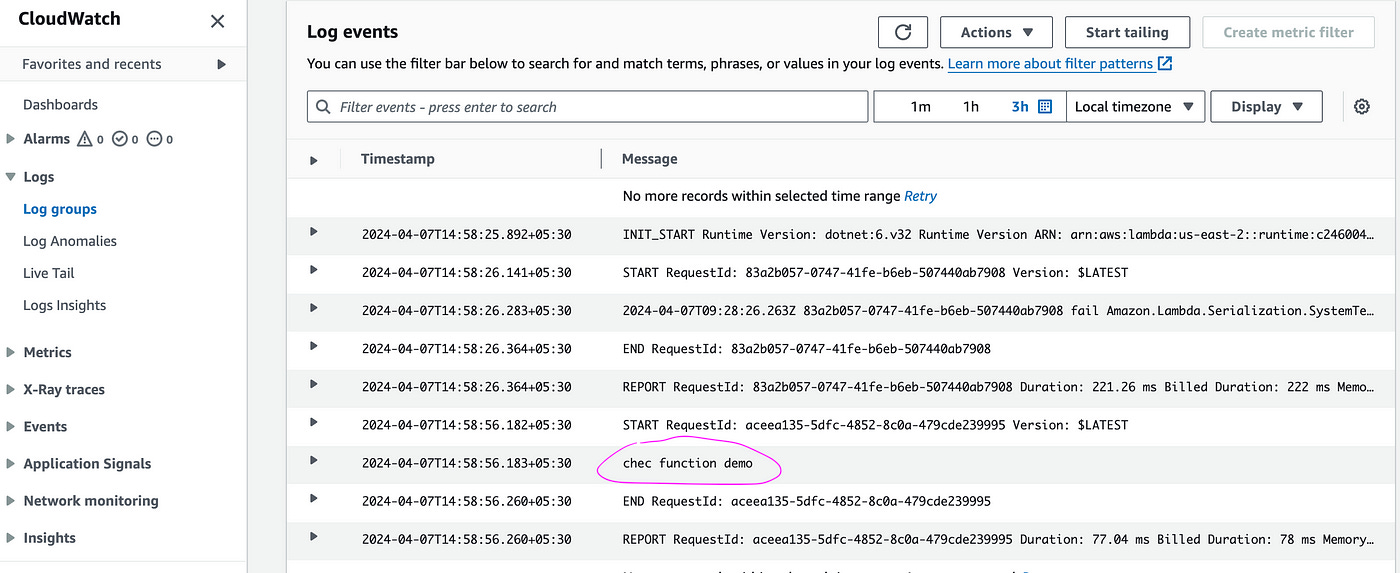
Task: Expand the Alarms section
Action: tap(11, 139)
